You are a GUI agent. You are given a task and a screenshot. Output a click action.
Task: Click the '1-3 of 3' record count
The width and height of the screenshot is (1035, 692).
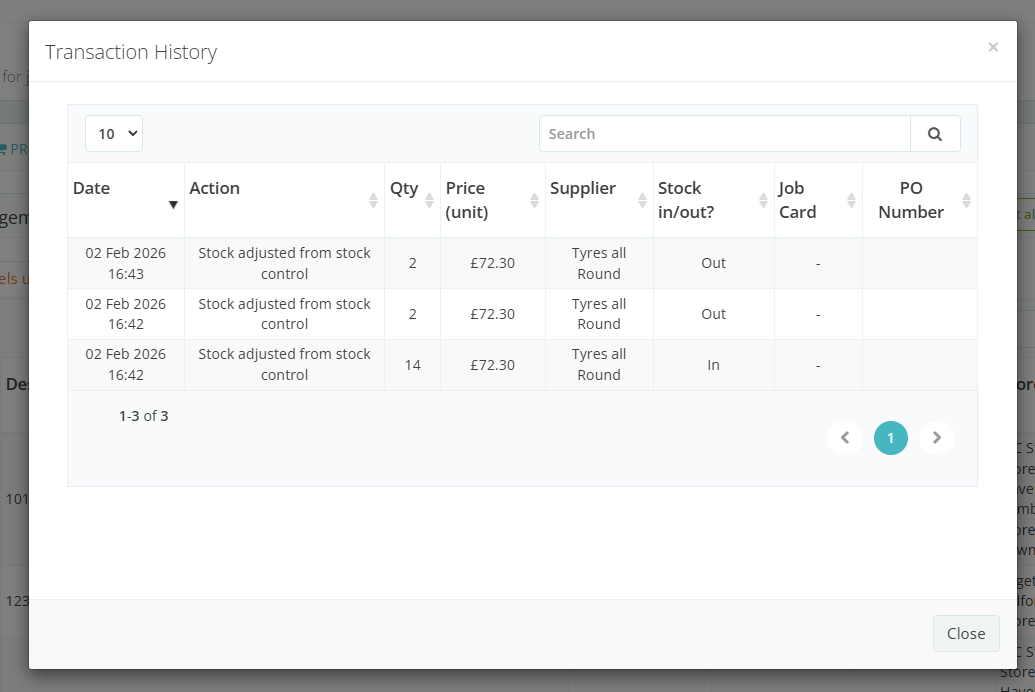[143, 416]
